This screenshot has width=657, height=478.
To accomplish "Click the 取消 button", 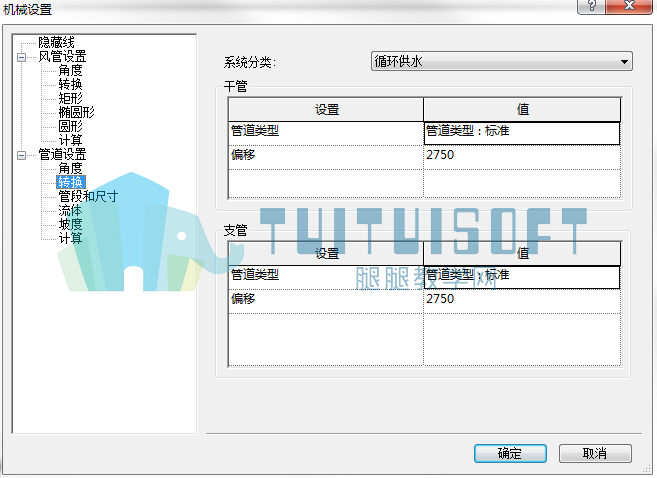I will 595,453.
